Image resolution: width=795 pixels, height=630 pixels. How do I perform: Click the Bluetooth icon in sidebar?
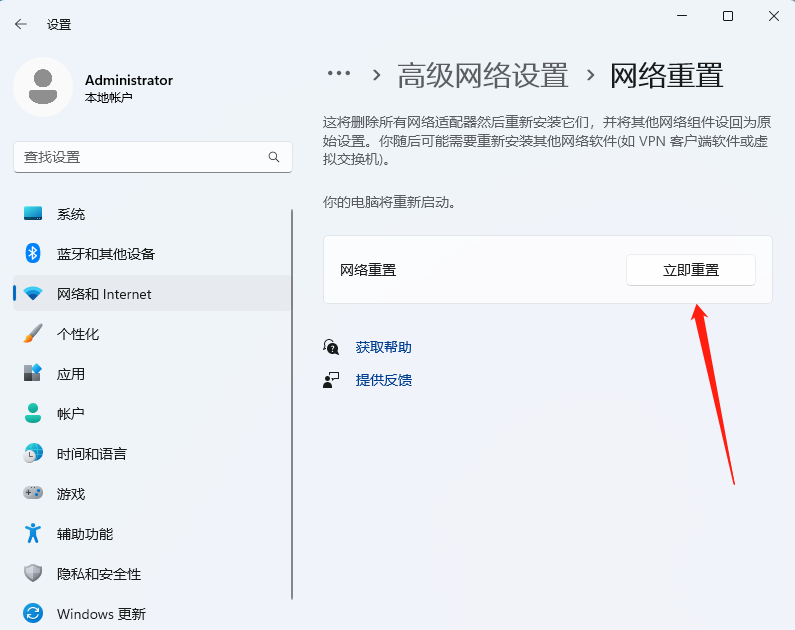33,253
